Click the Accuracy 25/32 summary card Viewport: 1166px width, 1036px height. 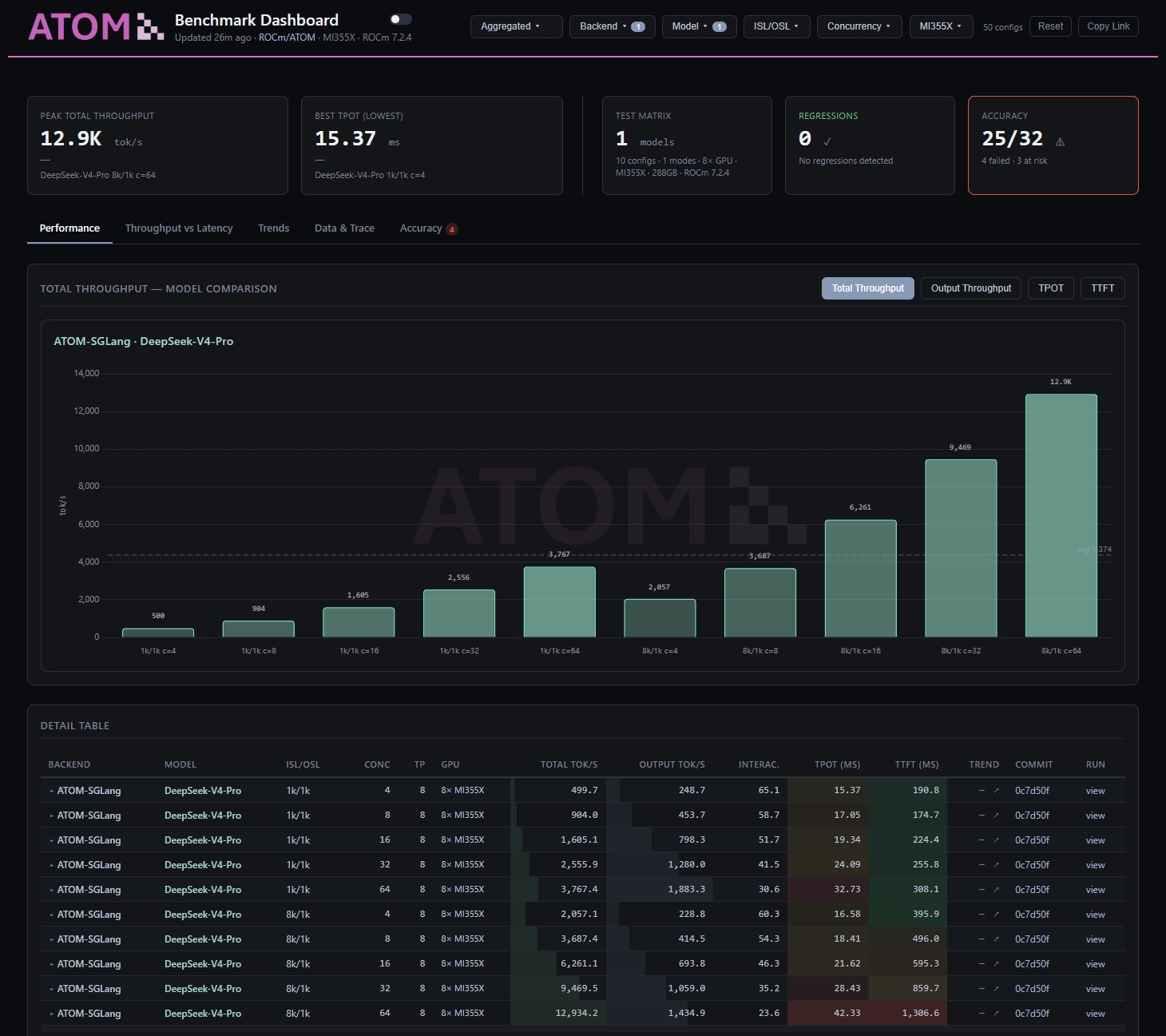click(1053, 145)
